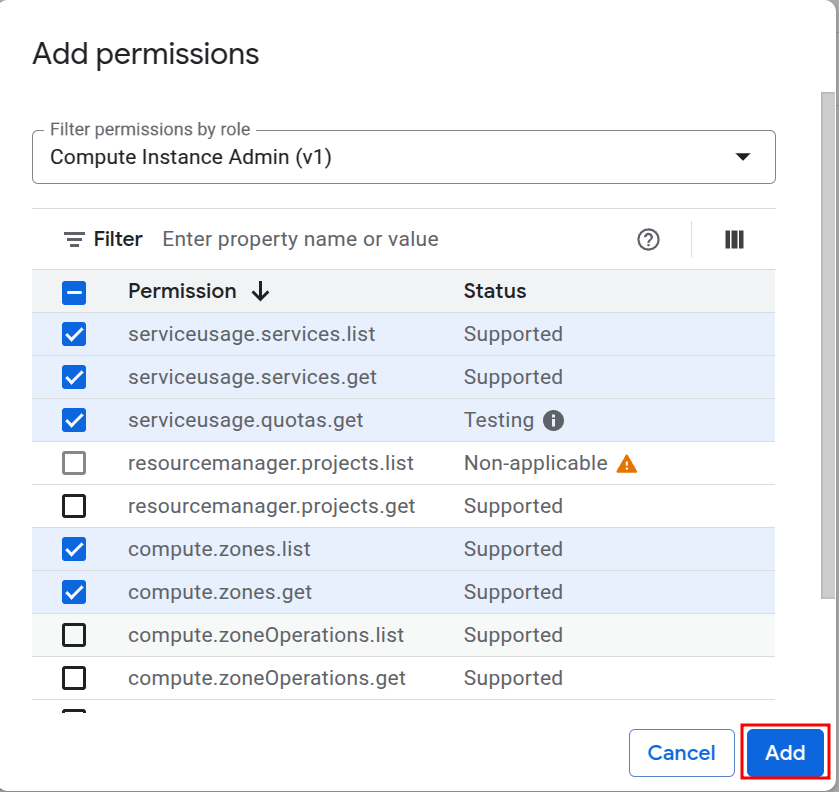Click the filter property input field
839x792 pixels.
tap(300, 239)
